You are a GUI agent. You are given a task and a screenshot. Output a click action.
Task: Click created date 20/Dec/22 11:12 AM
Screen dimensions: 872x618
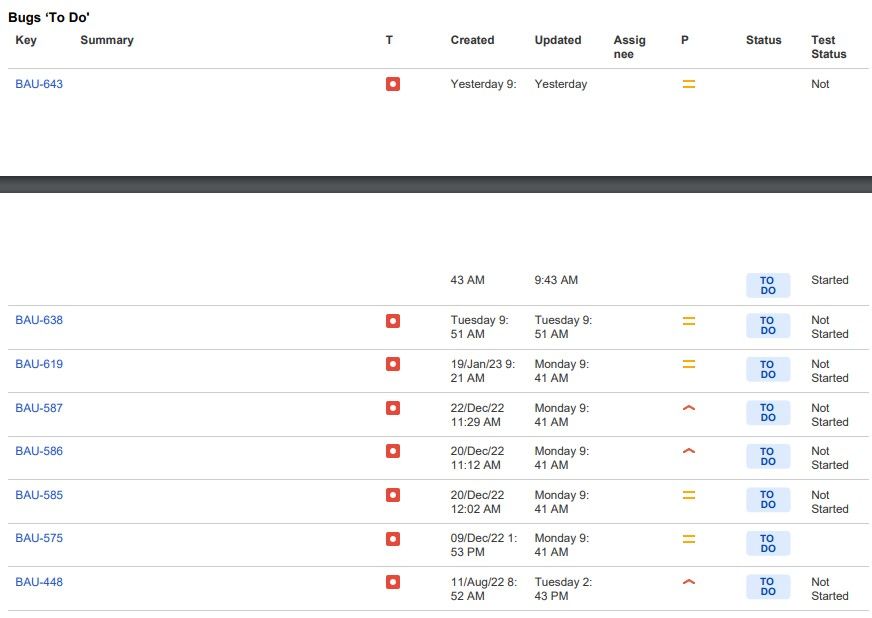477,458
